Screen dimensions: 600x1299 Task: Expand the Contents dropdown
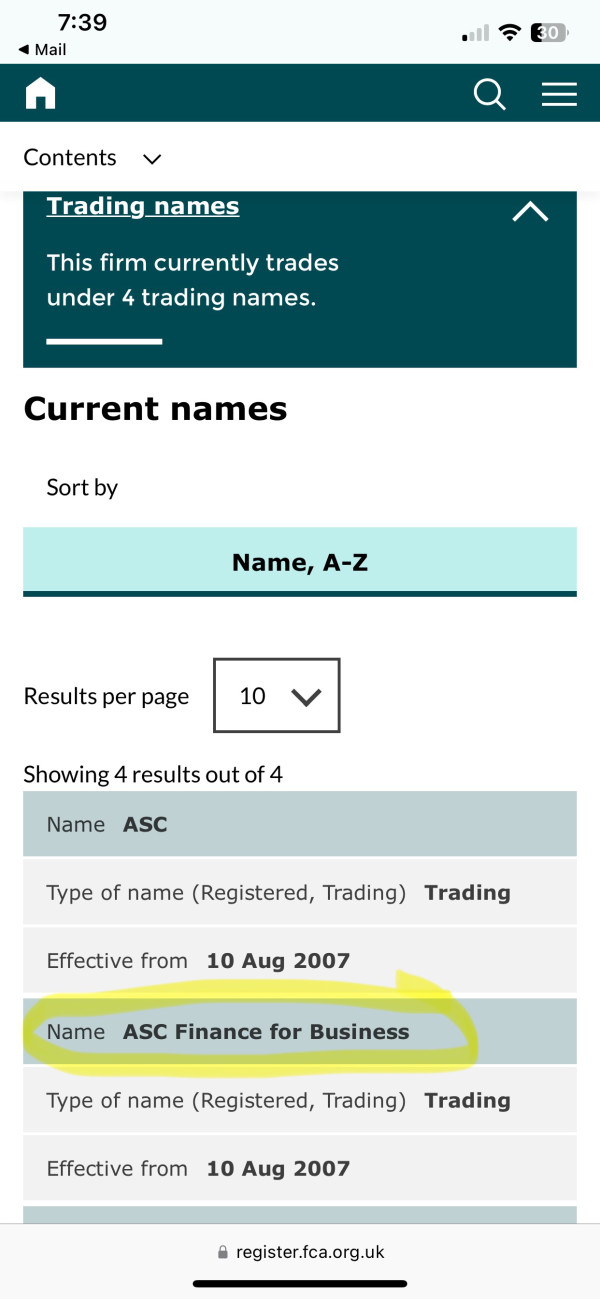pos(152,159)
